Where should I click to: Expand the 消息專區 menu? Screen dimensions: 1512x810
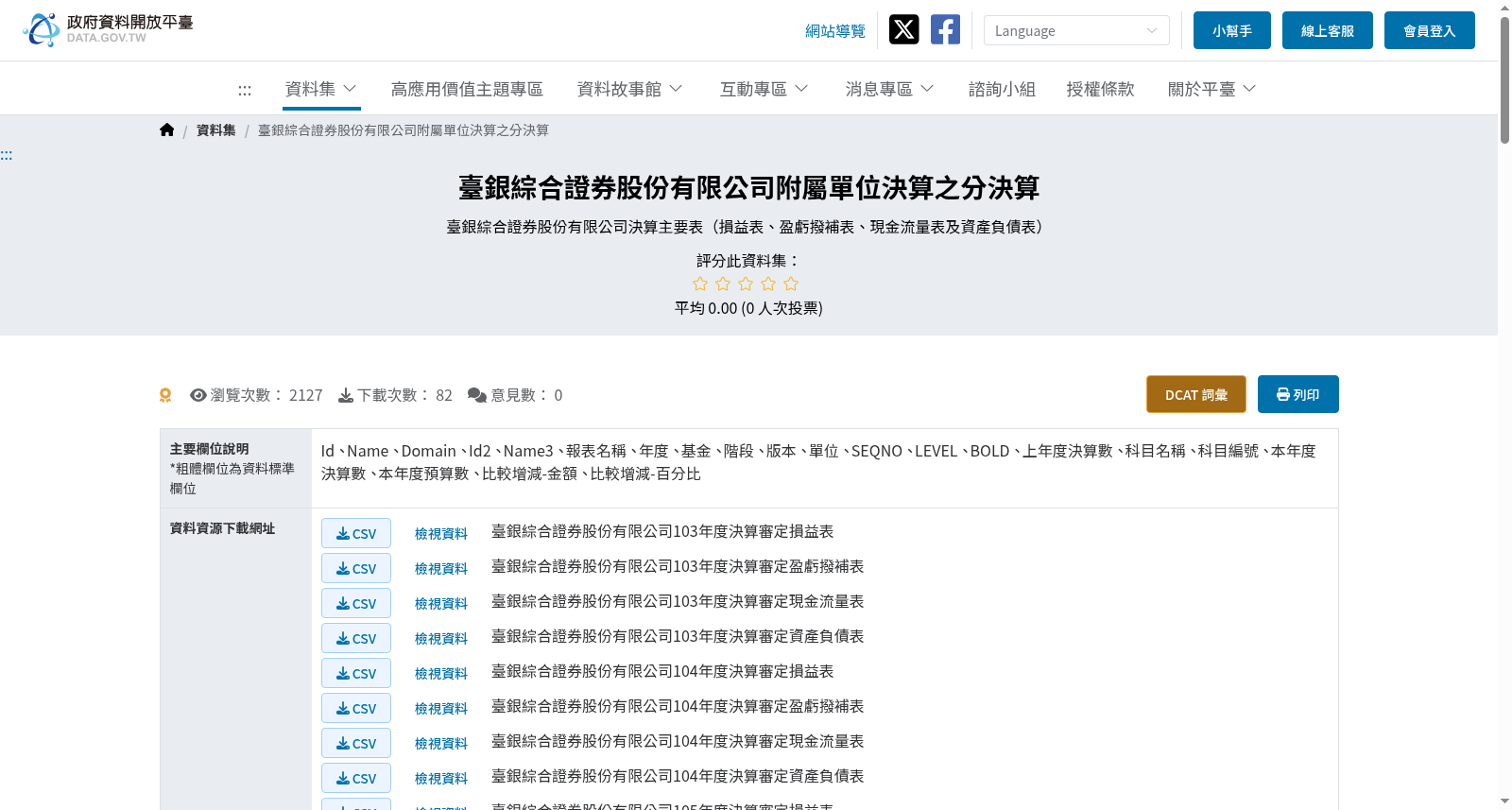point(889,89)
